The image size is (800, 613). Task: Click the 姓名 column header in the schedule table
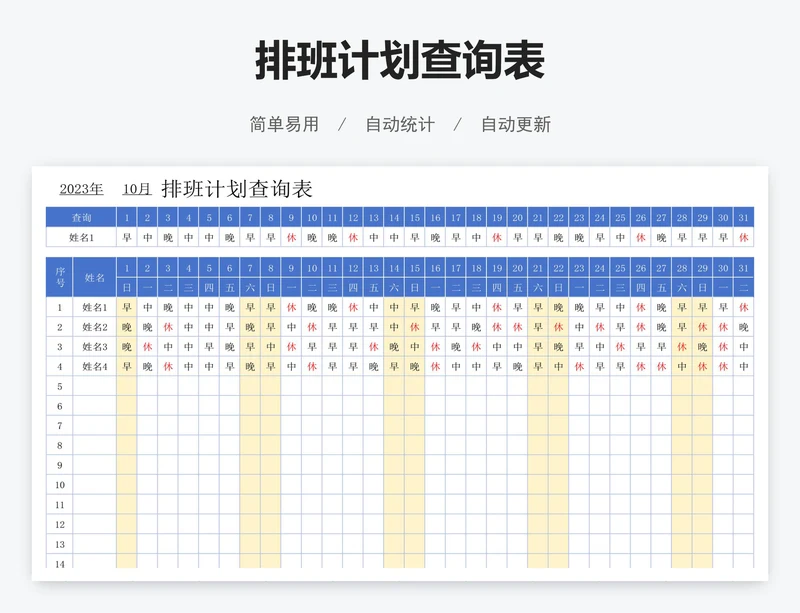click(x=94, y=277)
